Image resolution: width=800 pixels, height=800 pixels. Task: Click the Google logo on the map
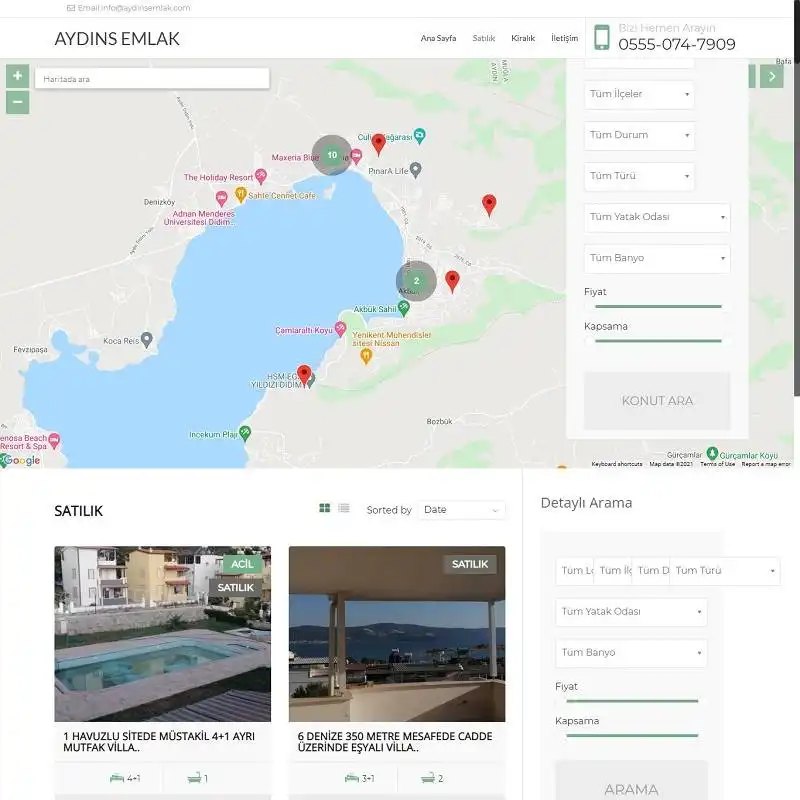point(22,461)
